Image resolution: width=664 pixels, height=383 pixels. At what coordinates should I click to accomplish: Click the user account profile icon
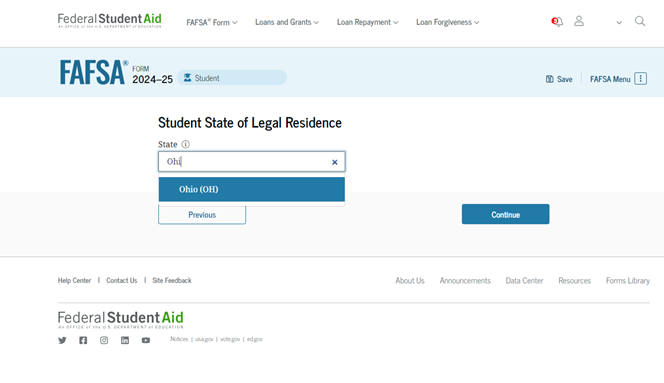pyautogui.click(x=579, y=21)
